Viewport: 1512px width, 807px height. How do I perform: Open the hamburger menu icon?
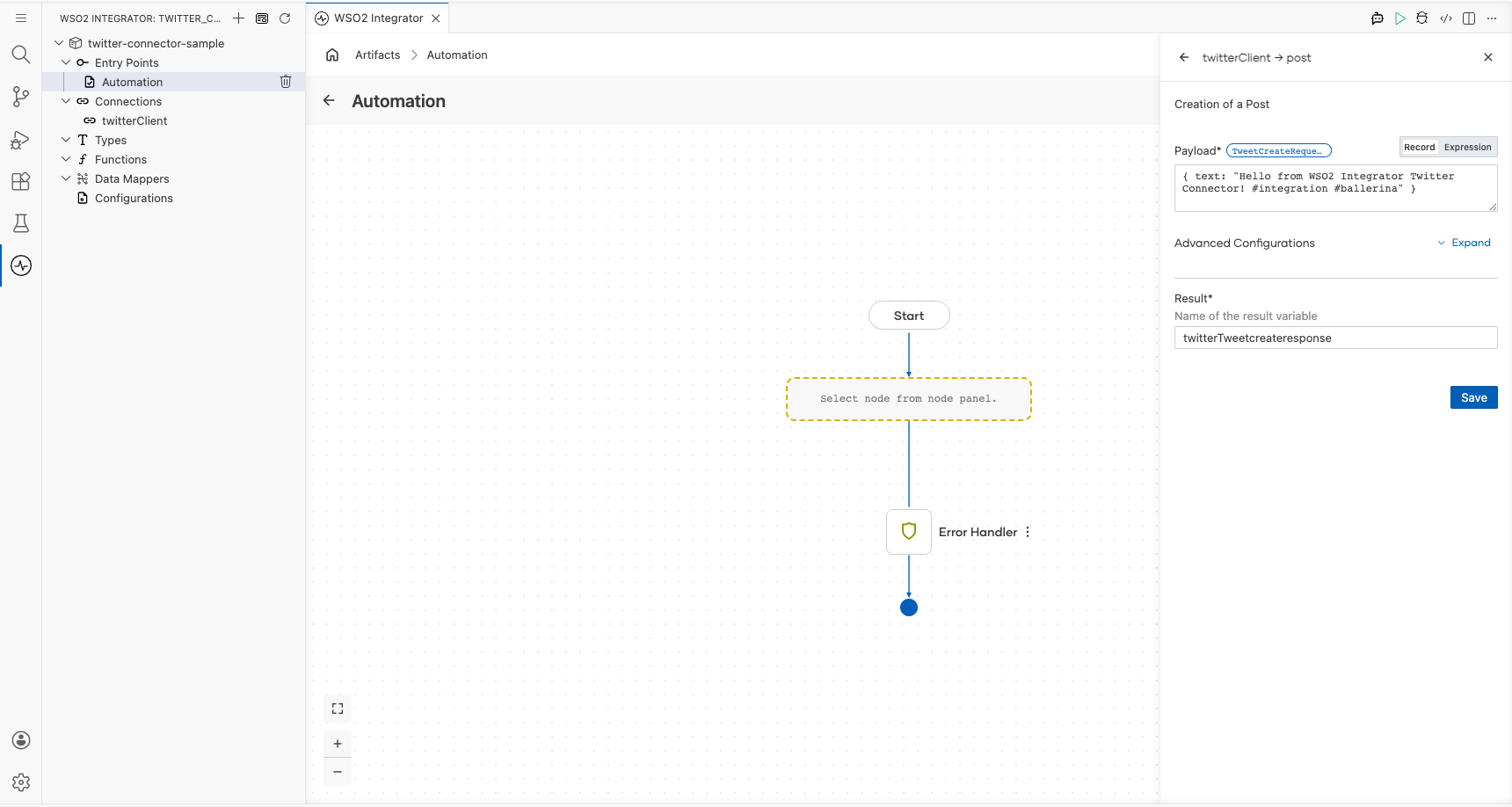21,18
